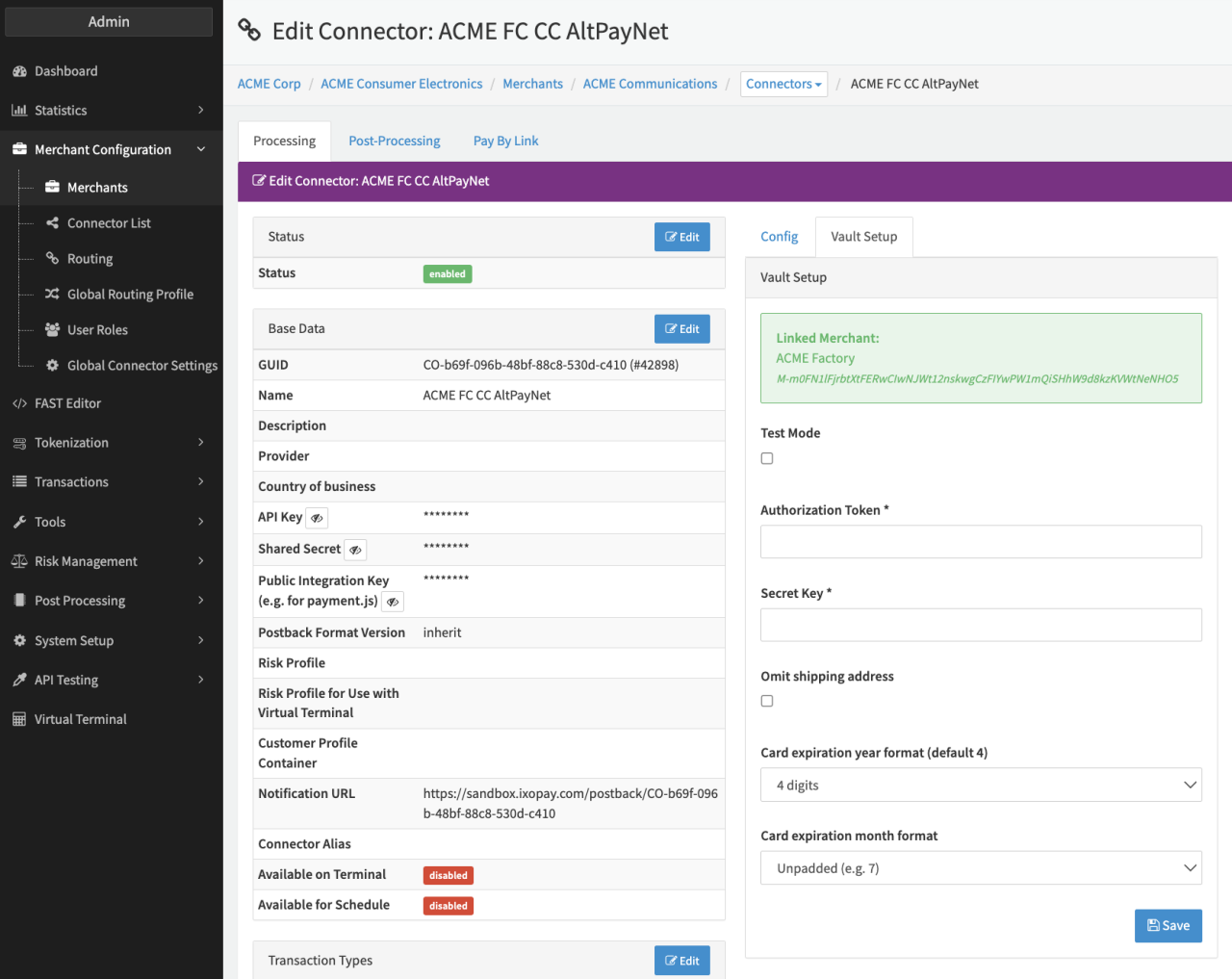Click the Routing icon in sidebar
Screen dimensions: 1232x979
pos(53,259)
